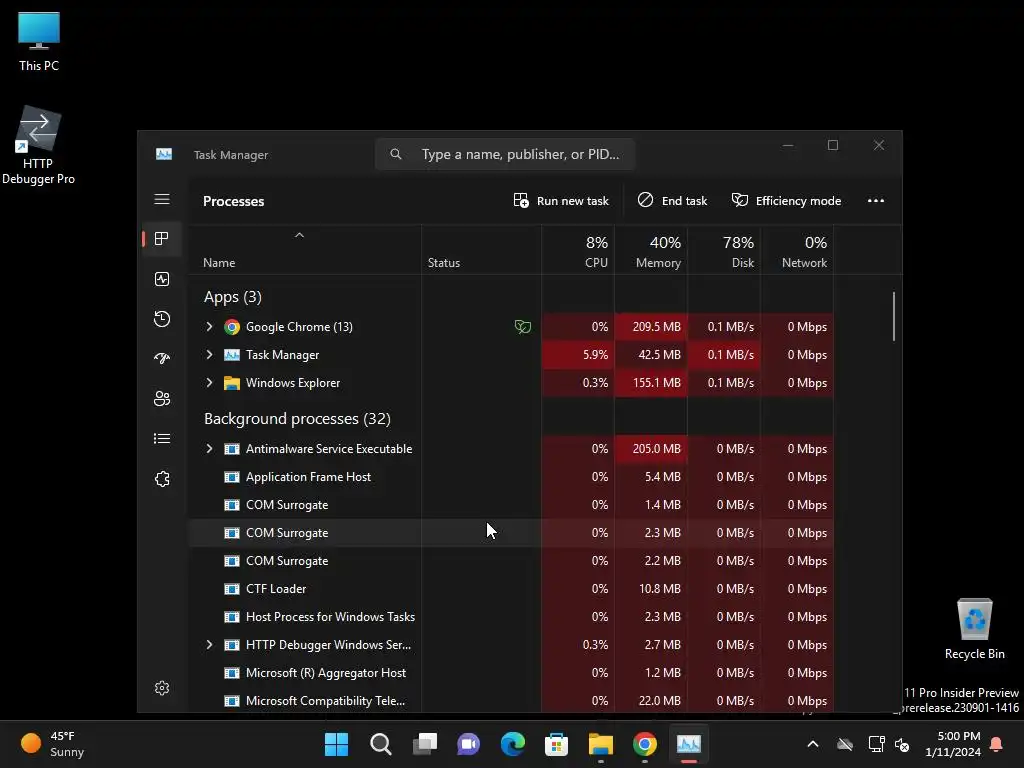
Task: Click the 5.9% CPU cell
Action: pyautogui.click(x=578, y=355)
